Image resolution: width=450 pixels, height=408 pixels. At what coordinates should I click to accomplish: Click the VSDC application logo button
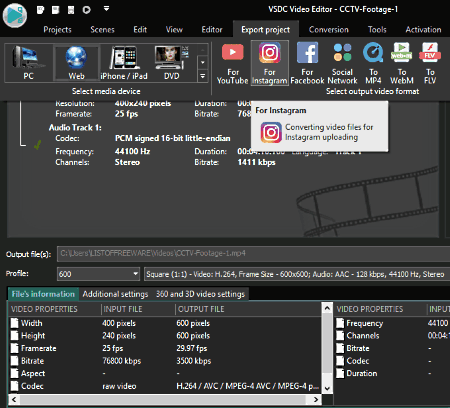pyautogui.click(x=15, y=15)
